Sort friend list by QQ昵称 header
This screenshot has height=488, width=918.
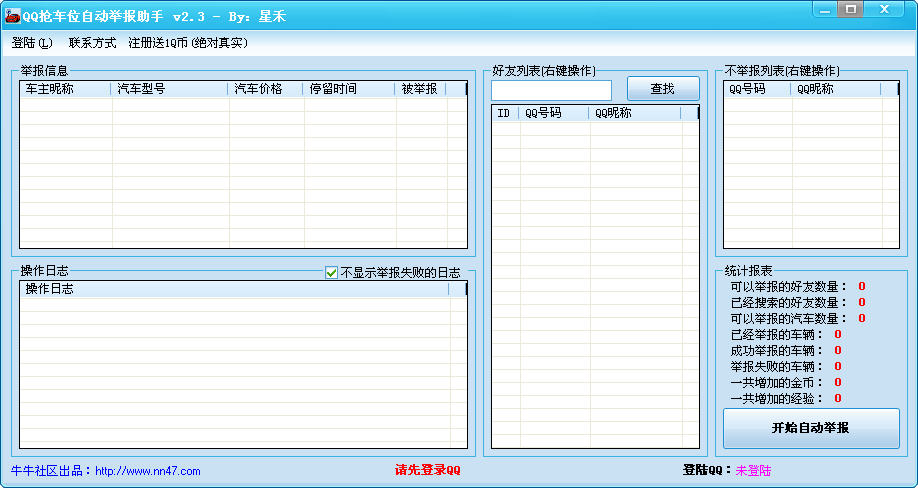click(635, 114)
